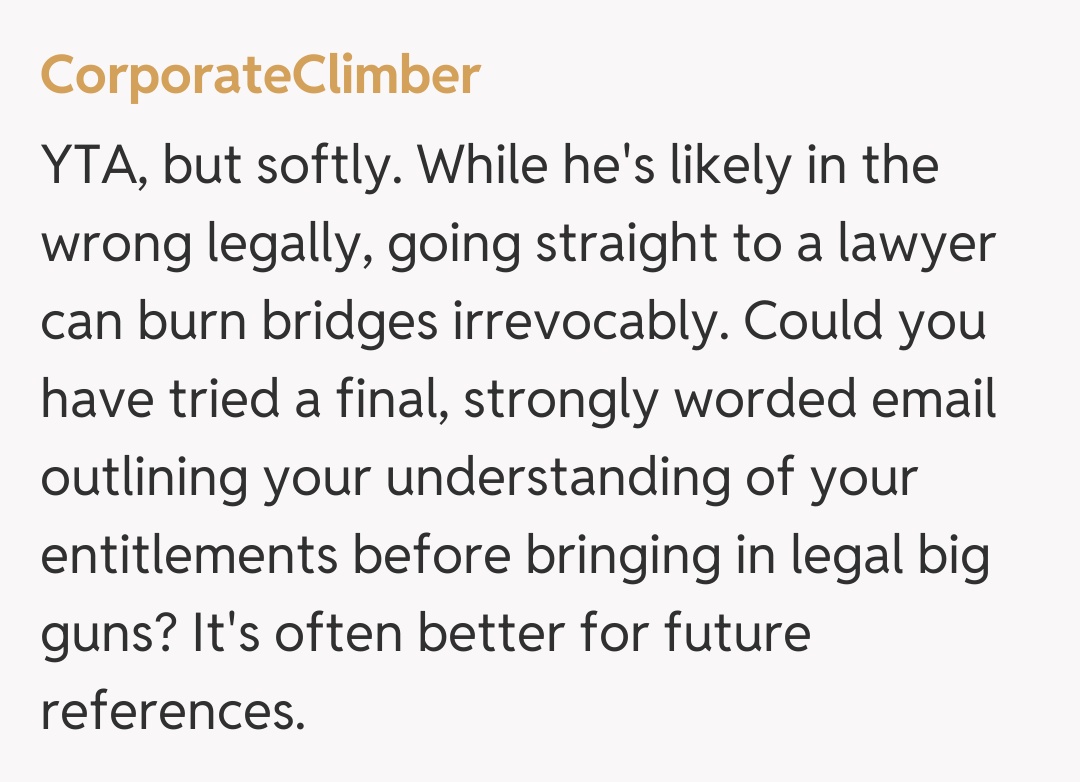The width and height of the screenshot is (1080, 782).
Task: Click the word "Could" in the comment
Action: coord(818,322)
